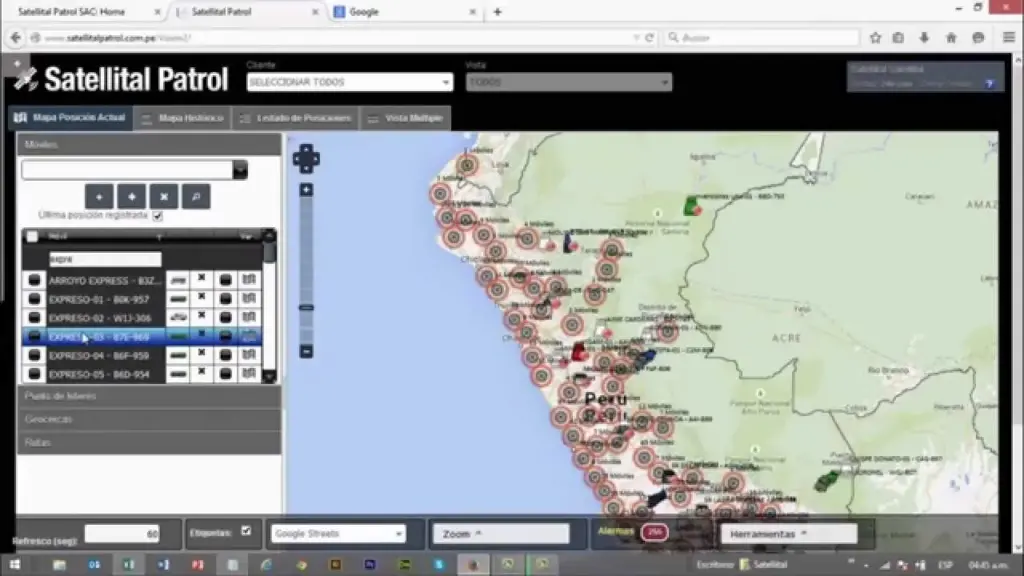1024x576 pixels.
Task: Open the Vista TODOS dropdown
Action: [569, 82]
